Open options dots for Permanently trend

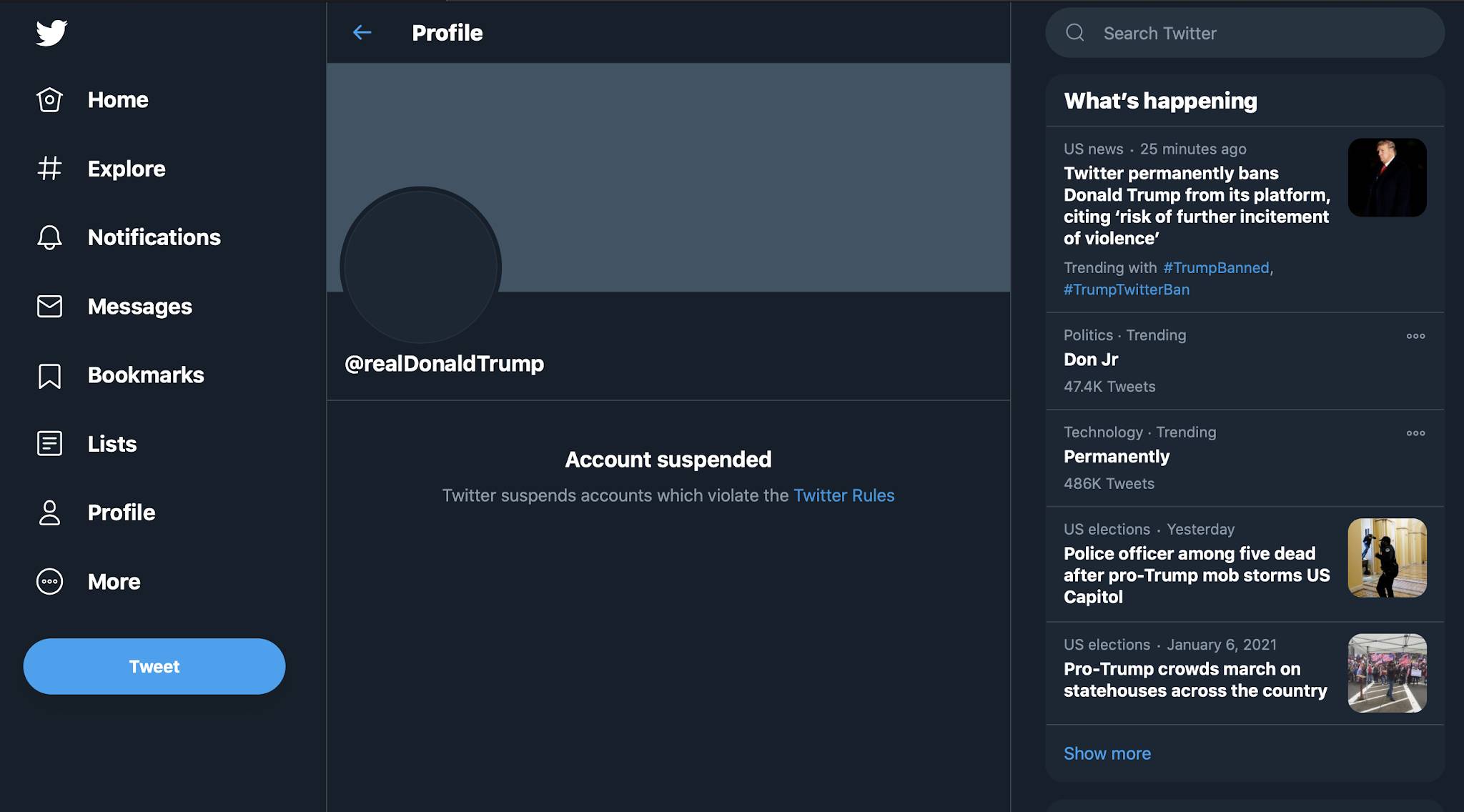[x=1415, y=433]
